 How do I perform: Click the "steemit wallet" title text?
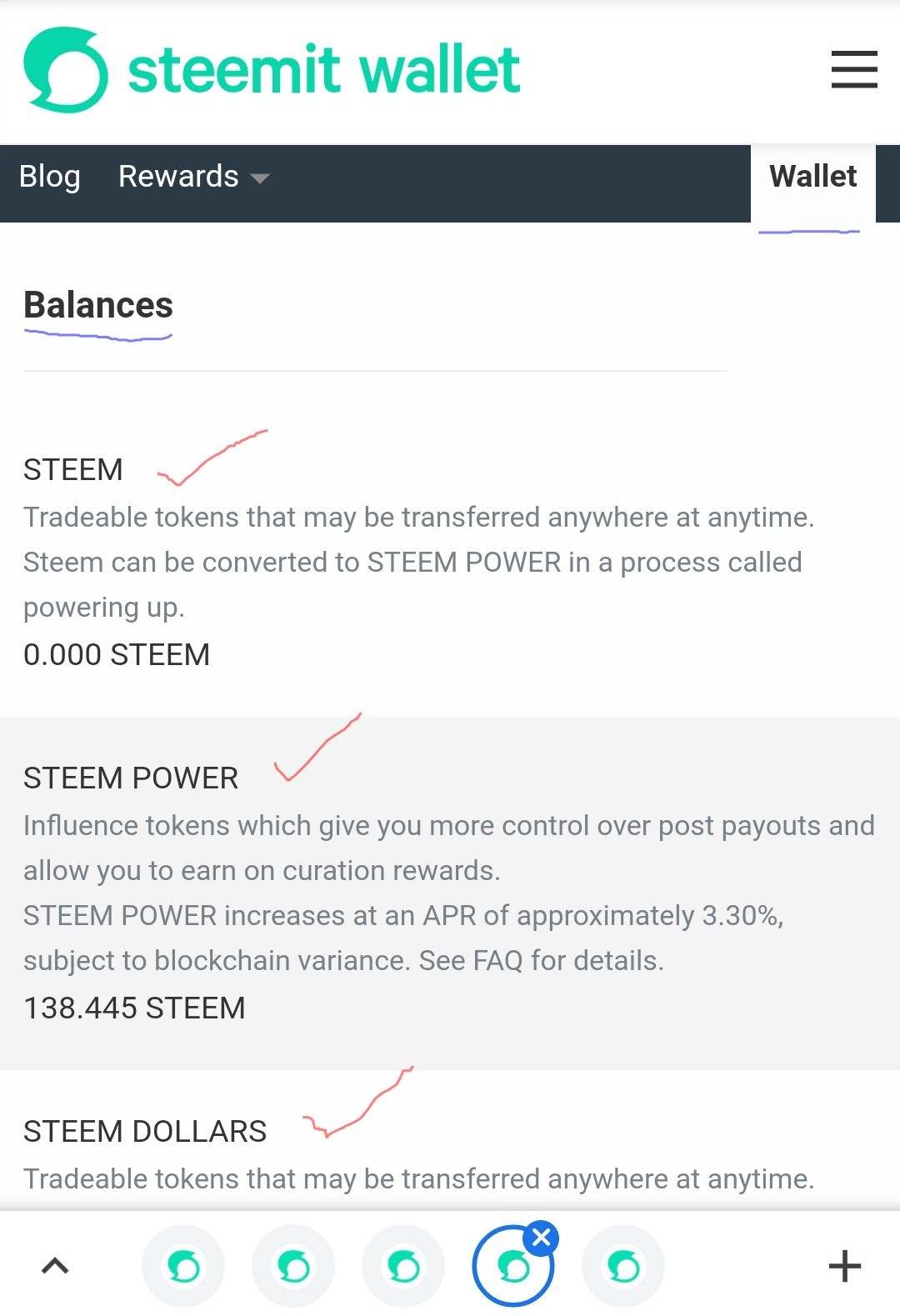click(324, 70)
